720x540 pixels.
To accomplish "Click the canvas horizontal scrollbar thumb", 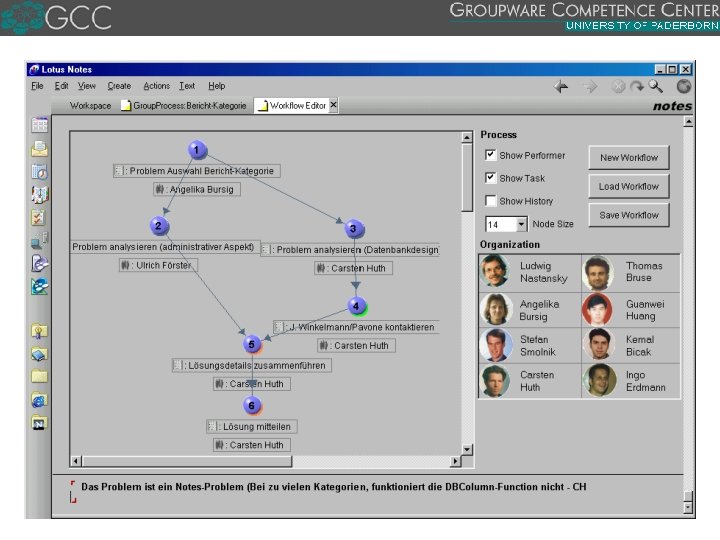I will (187, 461).
